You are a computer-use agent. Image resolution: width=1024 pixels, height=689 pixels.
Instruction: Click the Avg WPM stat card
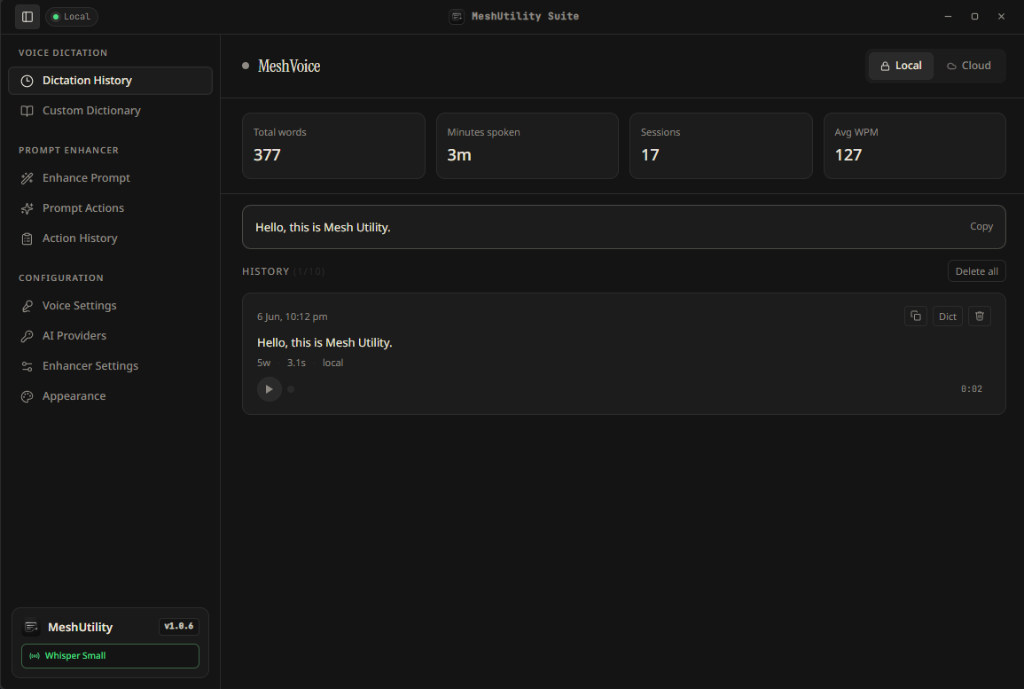pos(914,146)
